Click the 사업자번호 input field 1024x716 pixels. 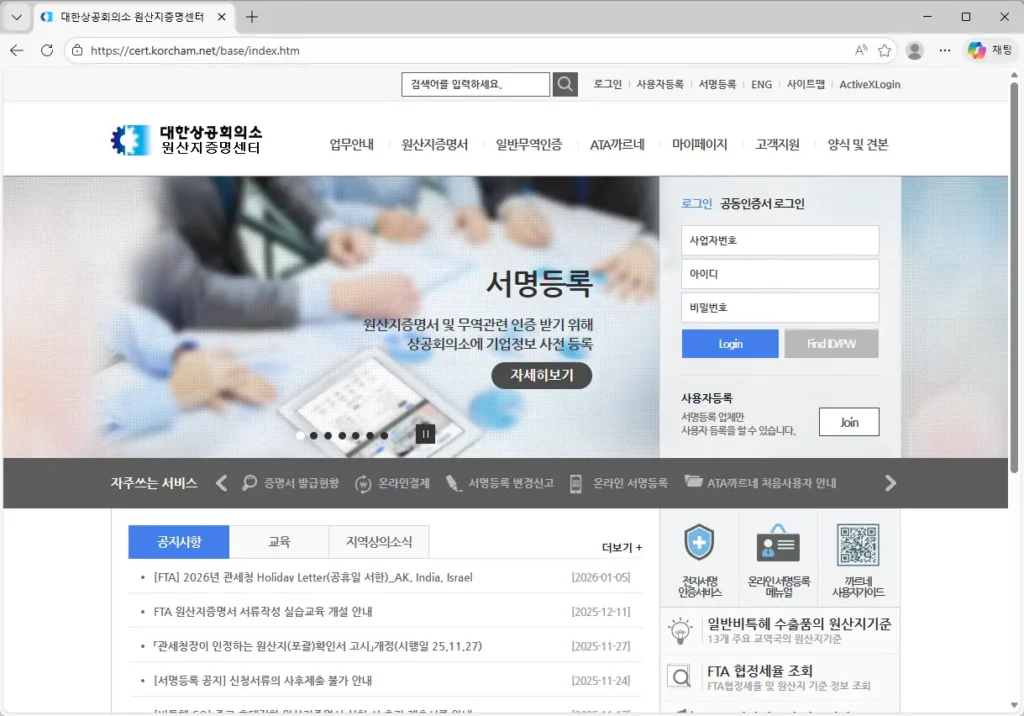point(780,241)
